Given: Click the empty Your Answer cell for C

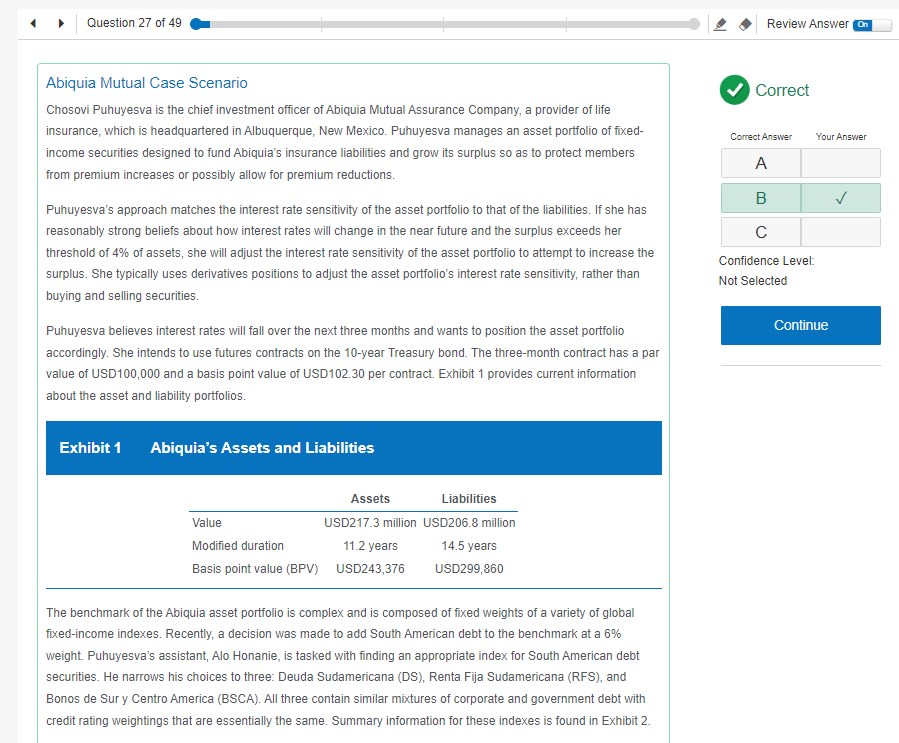Looking at the screenshot, I should (841, 232).
